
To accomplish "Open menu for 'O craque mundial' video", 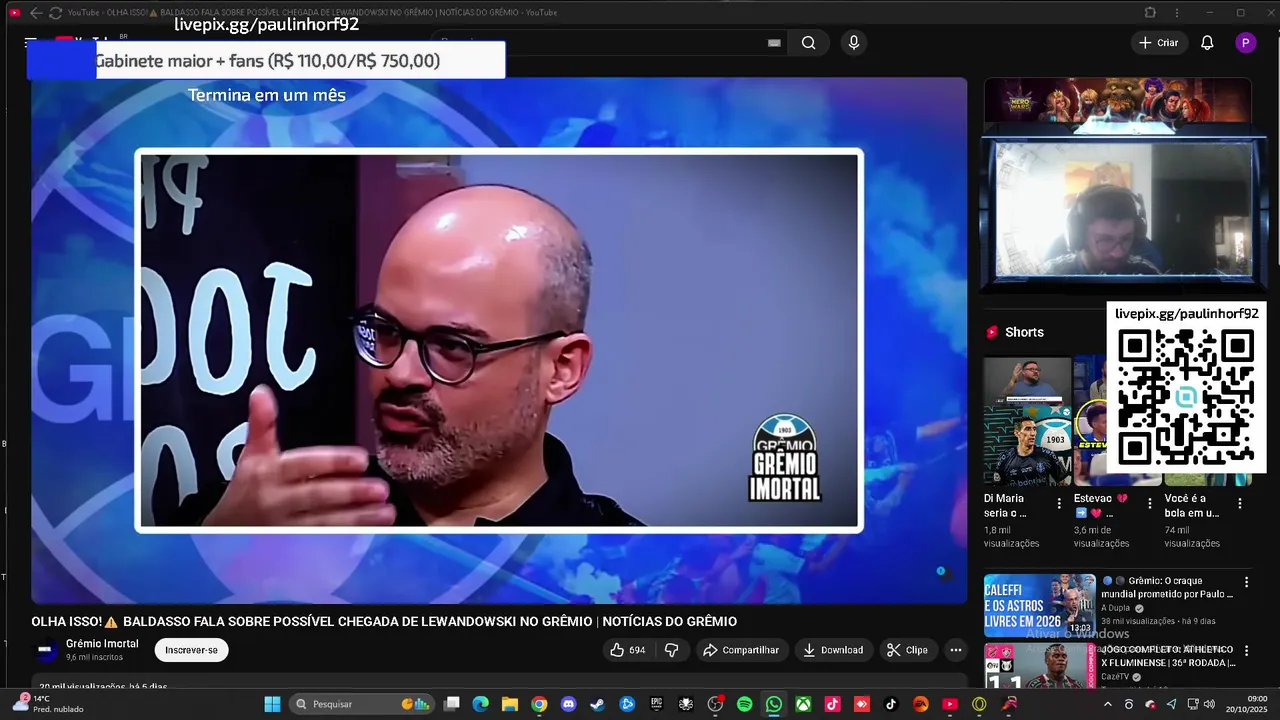I will tap(1246, 582).
